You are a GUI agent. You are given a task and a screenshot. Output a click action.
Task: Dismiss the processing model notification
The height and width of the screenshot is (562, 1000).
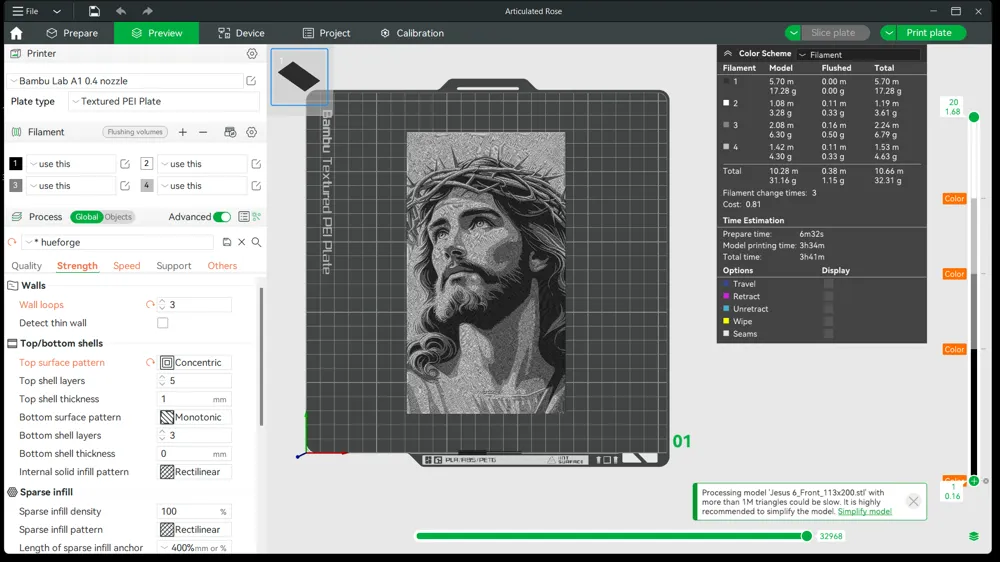point(913,501)
